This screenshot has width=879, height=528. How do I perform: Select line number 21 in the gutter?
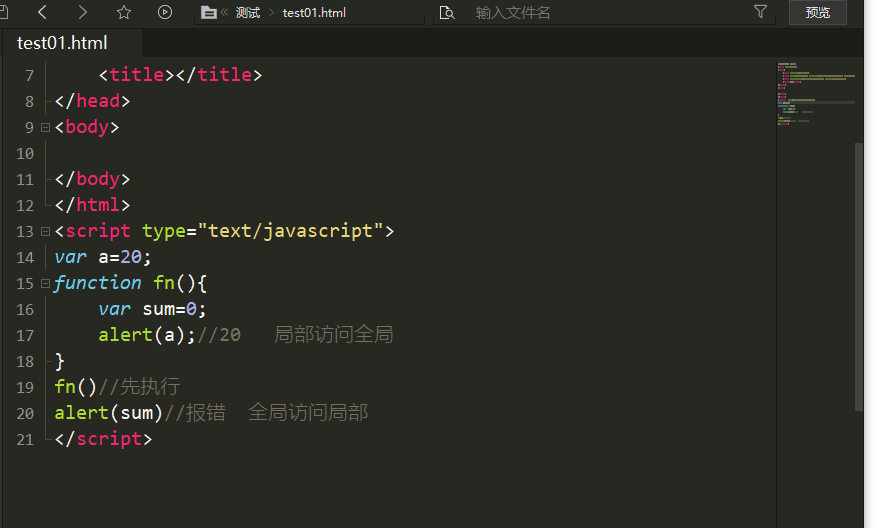tap(25, 439)
